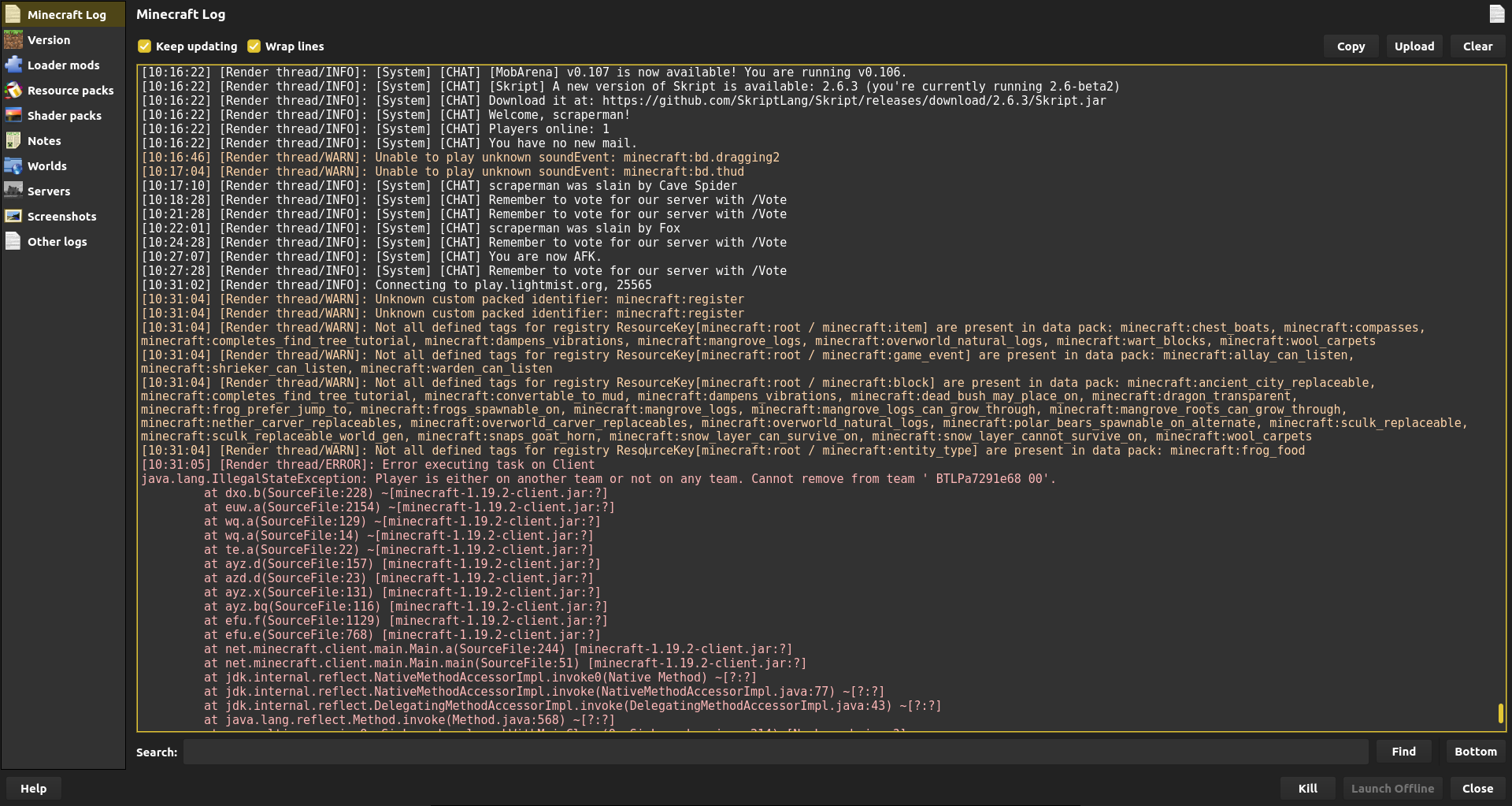The height and width of the screenshot is (806, 1512).
Task: Disable the Keep updating checkbox
Action: pos(144,46)
